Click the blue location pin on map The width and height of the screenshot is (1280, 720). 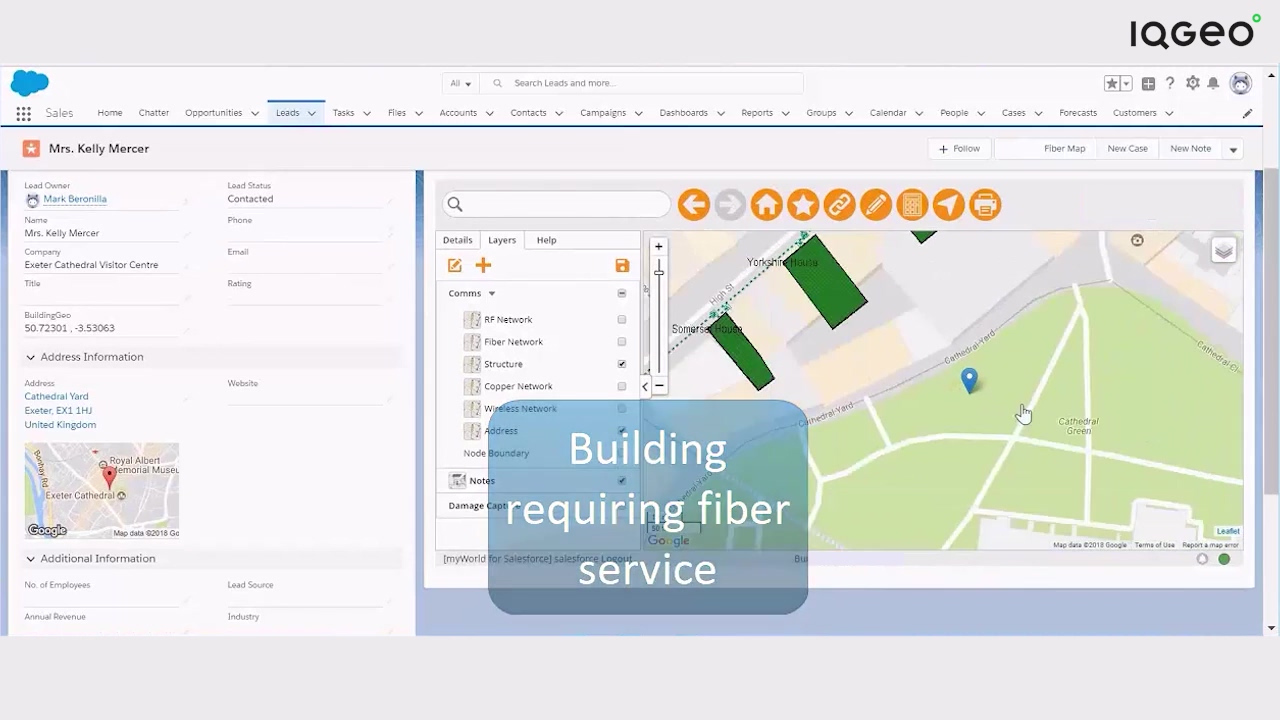(x=969, y=380)
